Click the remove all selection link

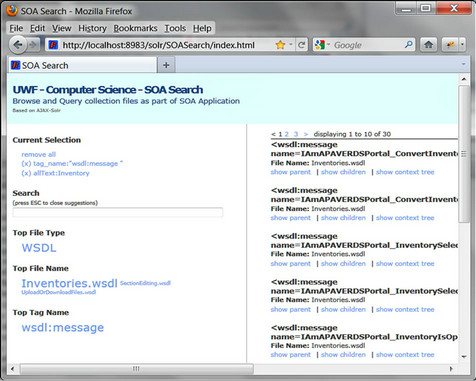(39, 154)
